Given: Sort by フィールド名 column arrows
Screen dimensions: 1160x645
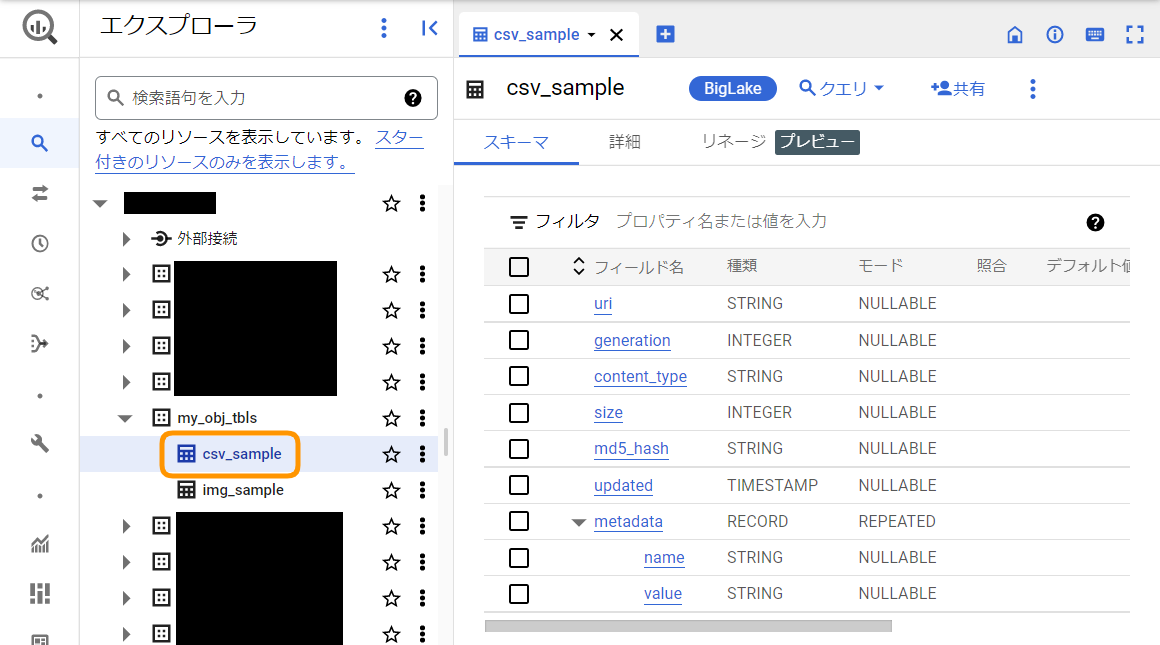Looking at the screenshot, I should 579,266.
